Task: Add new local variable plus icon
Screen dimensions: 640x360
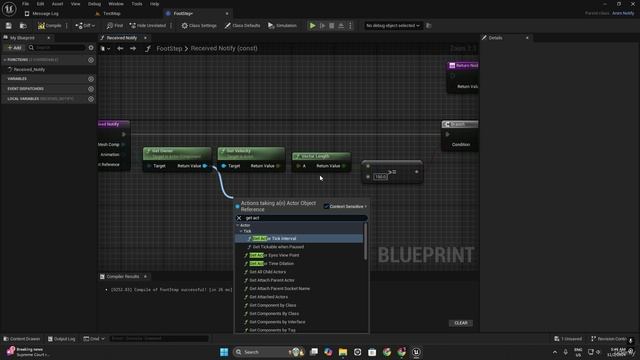Action: pos(91,99)
